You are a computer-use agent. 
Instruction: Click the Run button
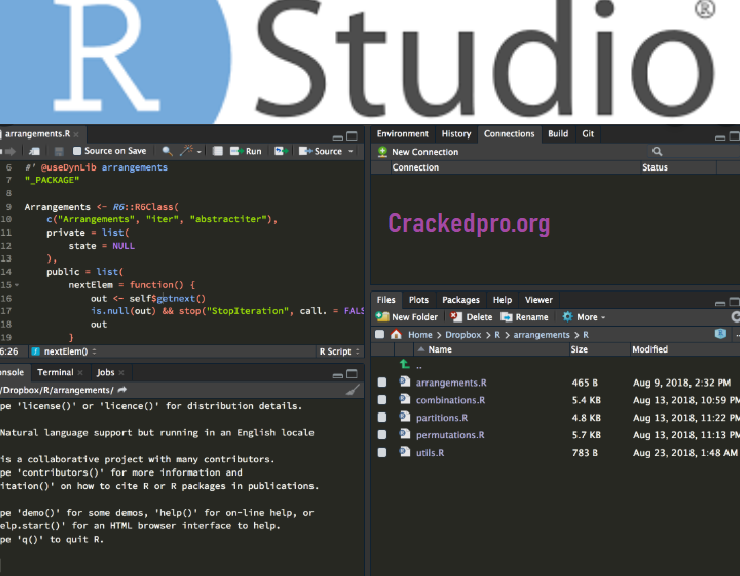[x=246, y=151]
